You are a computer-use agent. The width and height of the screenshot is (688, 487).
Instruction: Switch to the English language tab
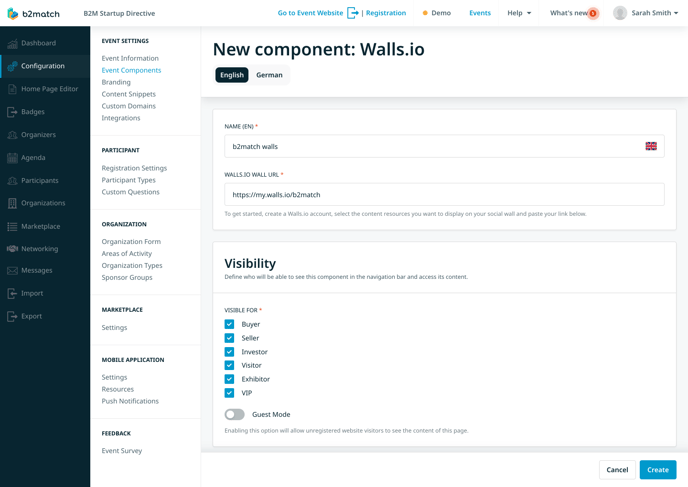pos(232,75)
